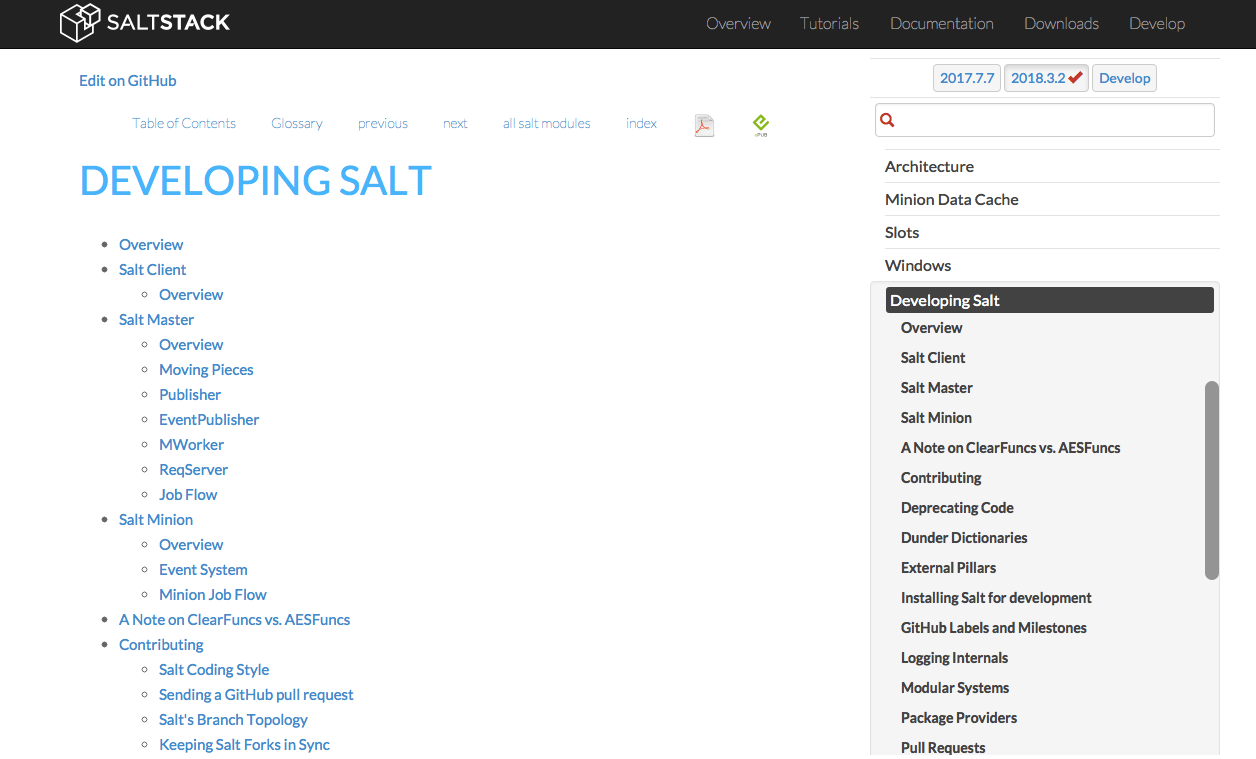Viewport: 1256px width, 759px height.
Task: Open the Edit on GitHub link
Action: (x=127, y=81)
